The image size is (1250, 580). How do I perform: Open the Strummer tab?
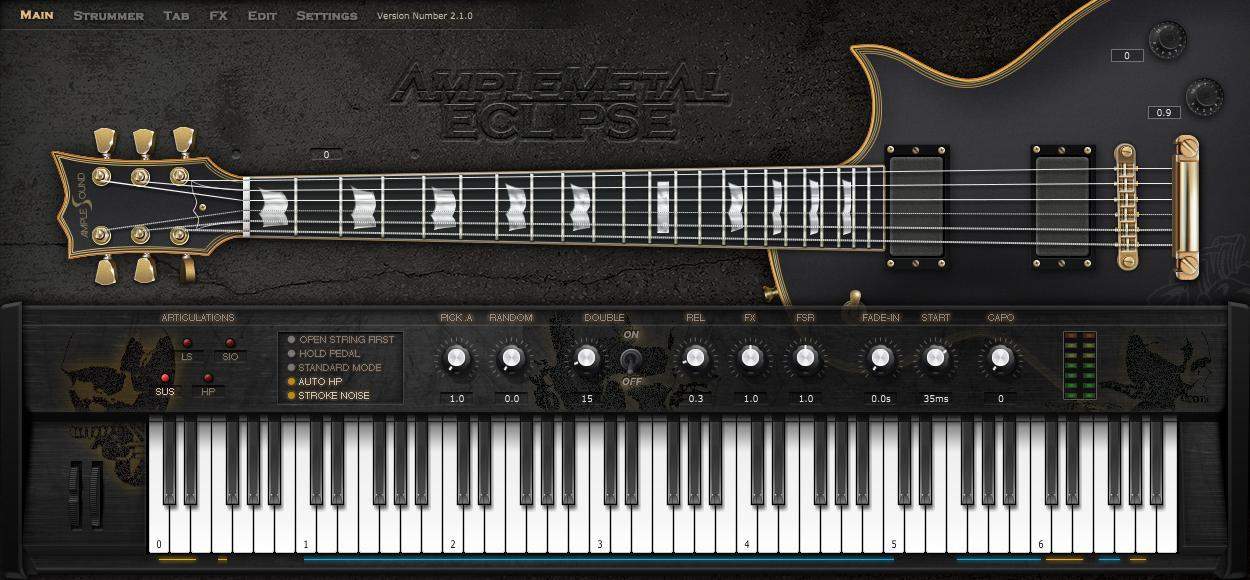(108, 16)
